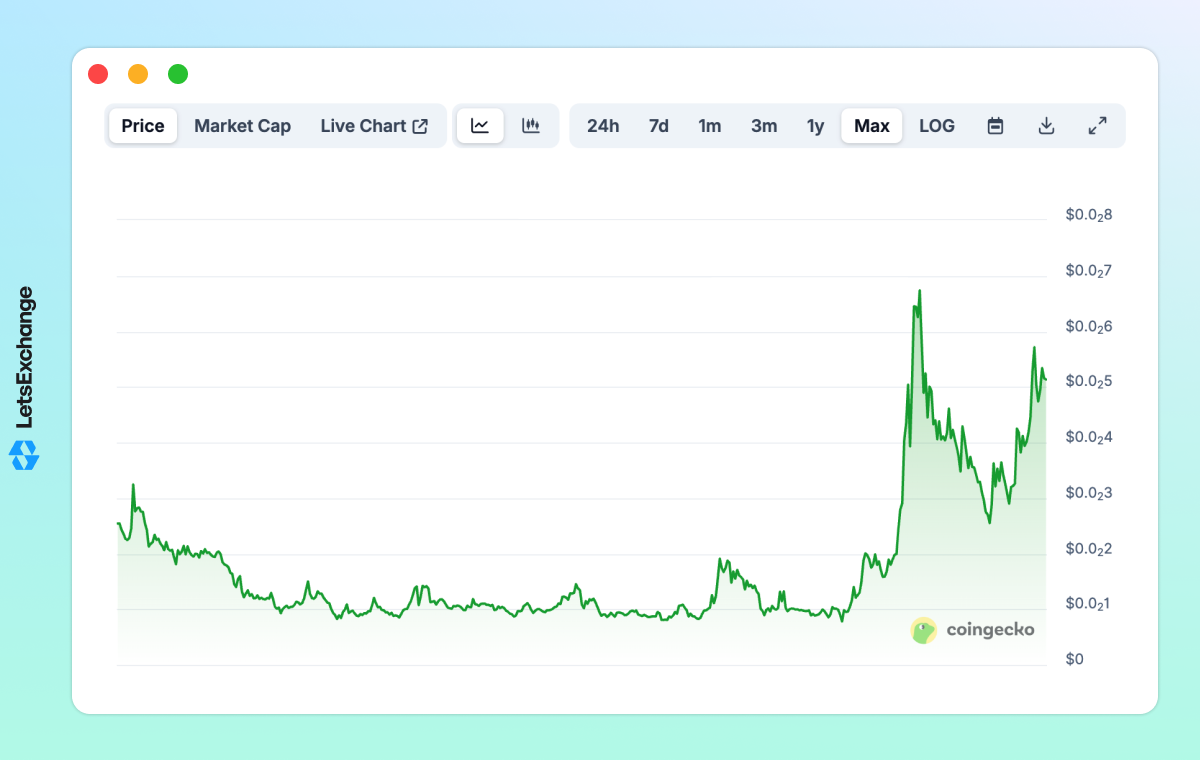Open the calendar date range picker
1200x760 pixels.
[995, 126]
